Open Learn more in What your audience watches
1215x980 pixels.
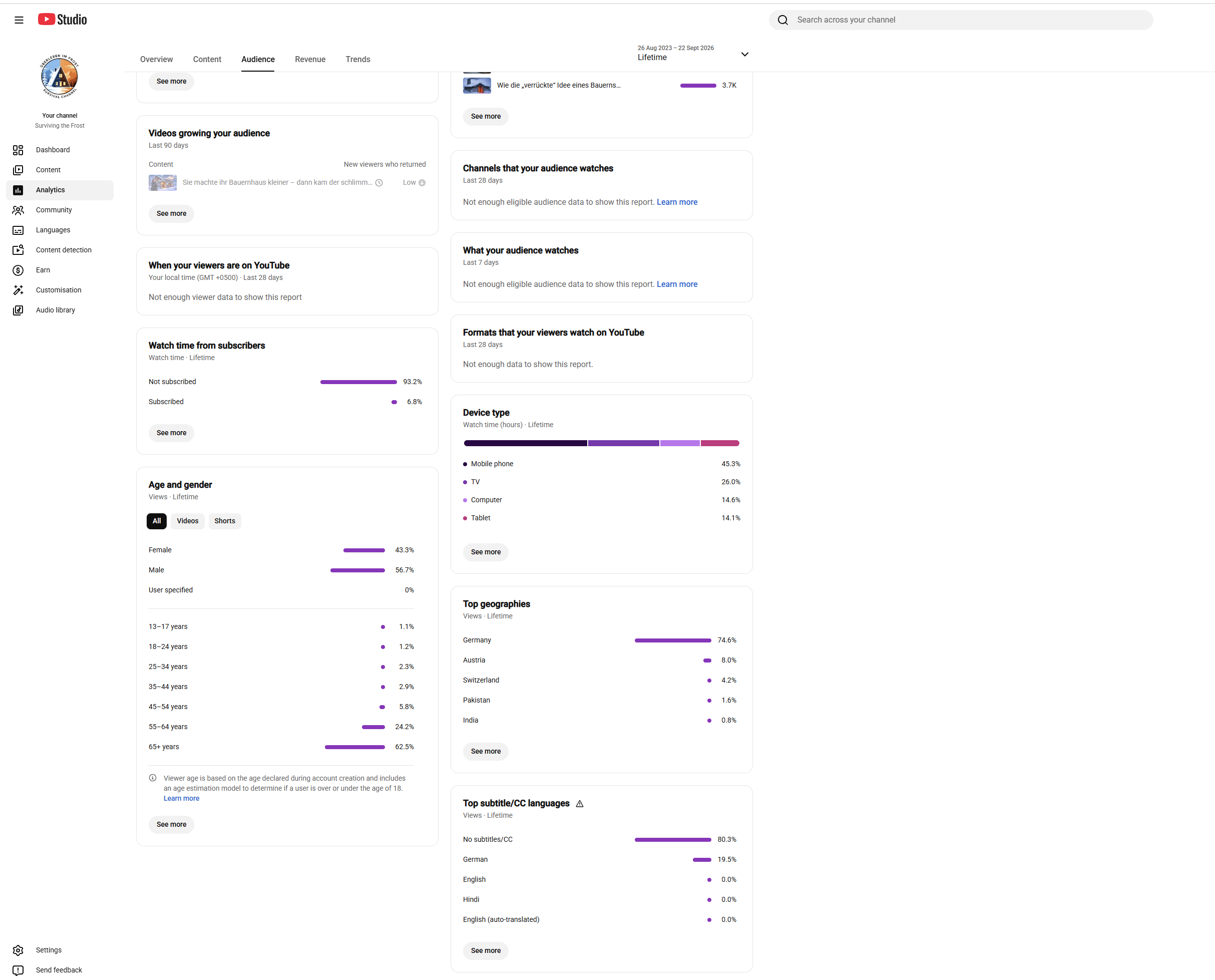tap(677, 284)
